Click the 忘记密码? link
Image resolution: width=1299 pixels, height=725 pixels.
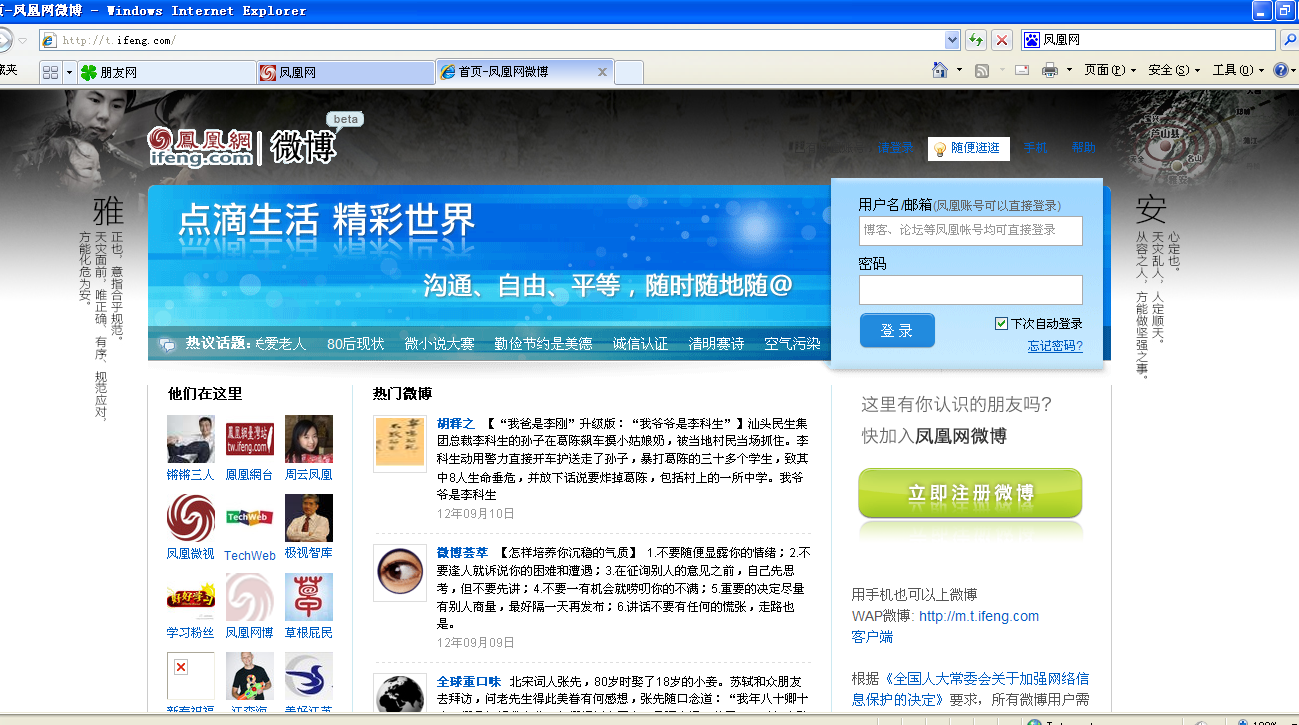tap(1055, 346)
